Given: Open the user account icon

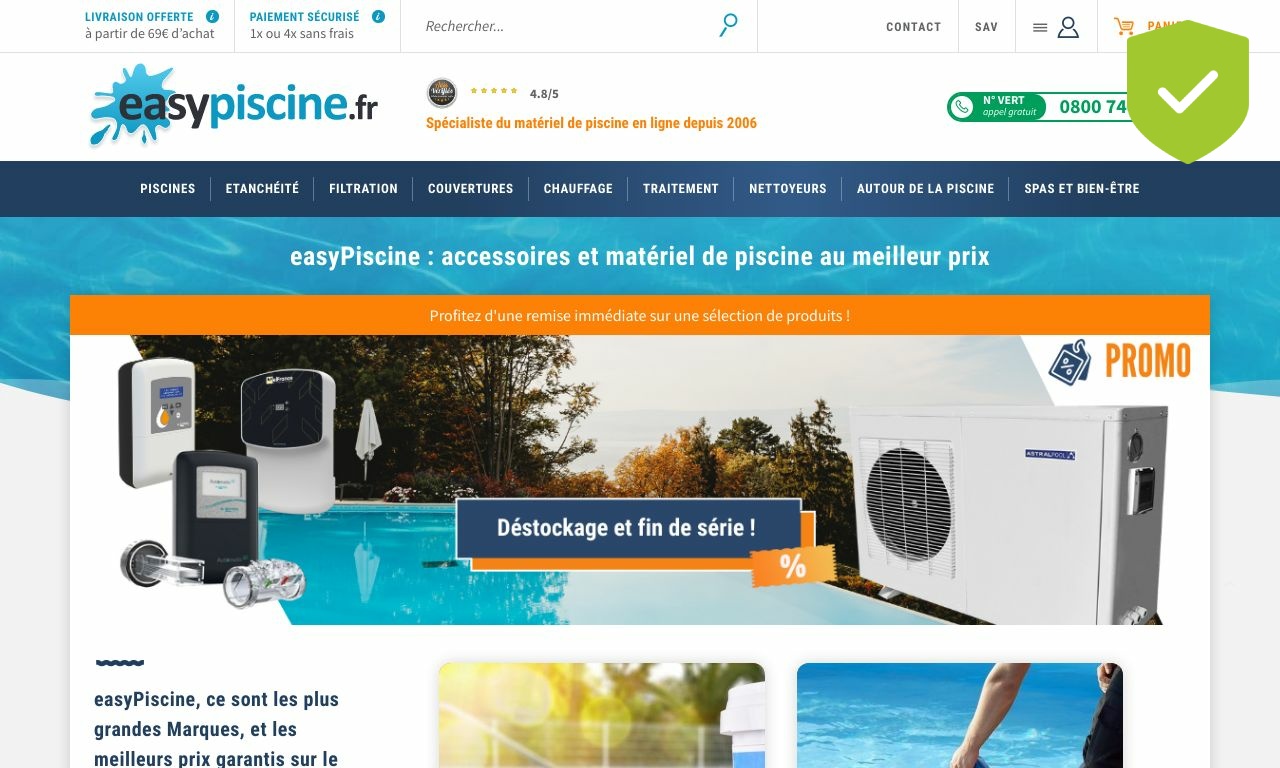Looking at the screenshot, I should [1068, 27].
